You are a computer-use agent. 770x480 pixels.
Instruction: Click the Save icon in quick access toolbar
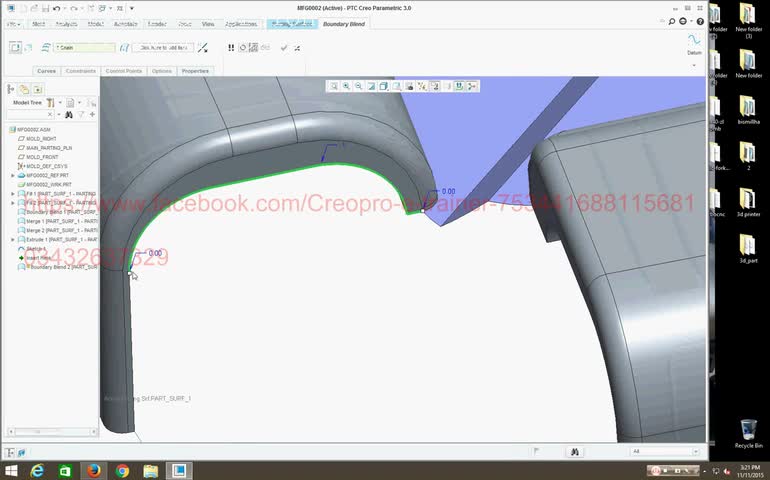[45, 8]
